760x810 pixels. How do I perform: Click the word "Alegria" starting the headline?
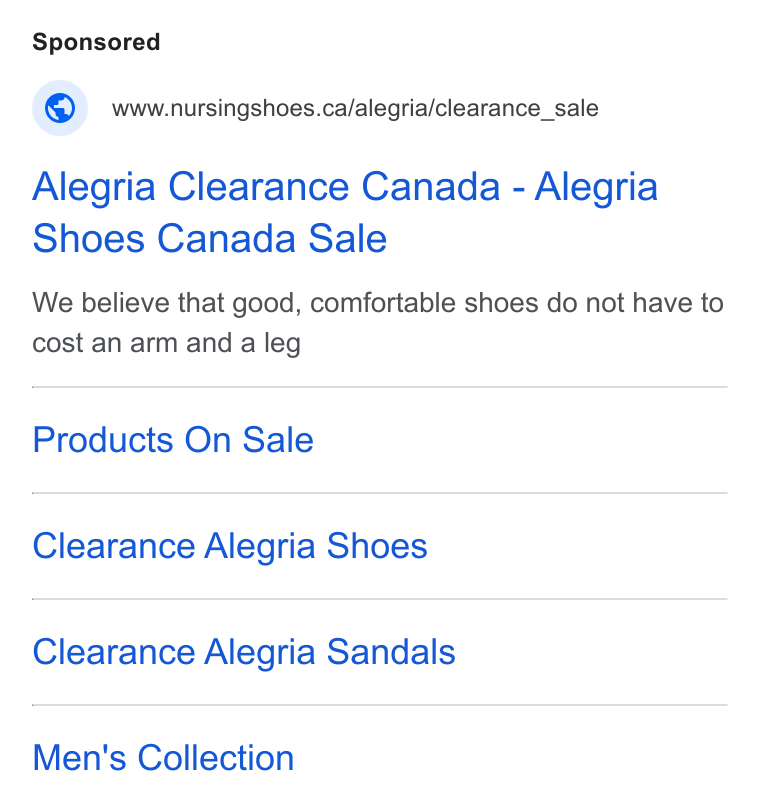(x=94, y=187)
